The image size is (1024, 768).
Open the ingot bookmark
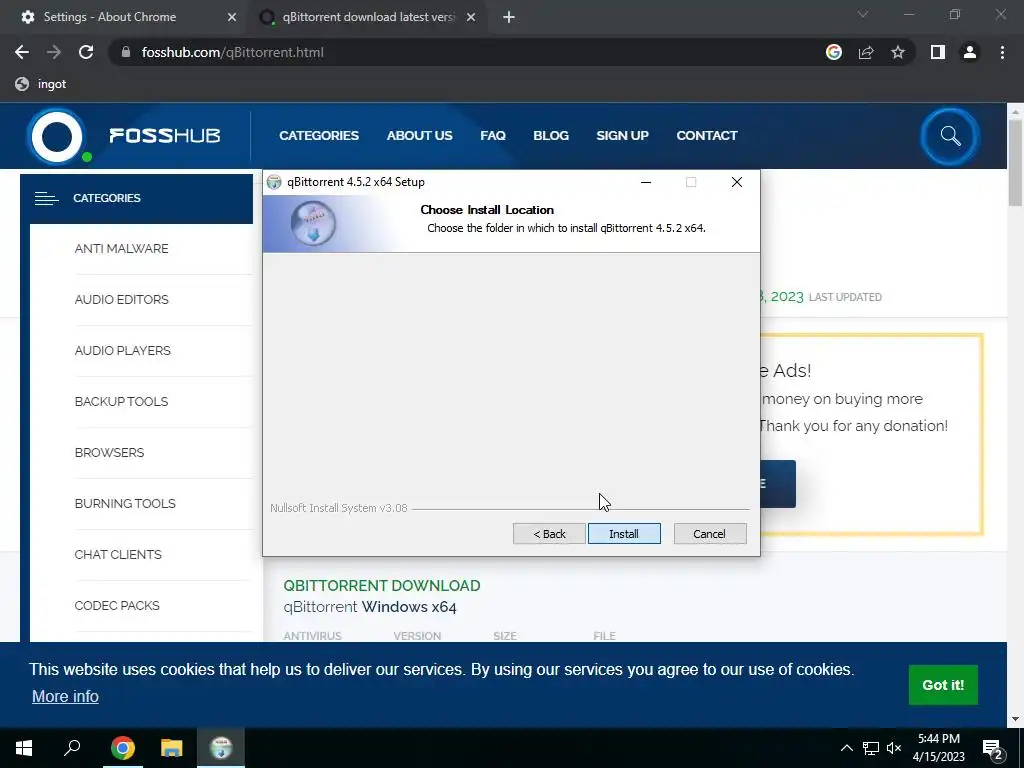pyautogui.click(x=40, y=84)
